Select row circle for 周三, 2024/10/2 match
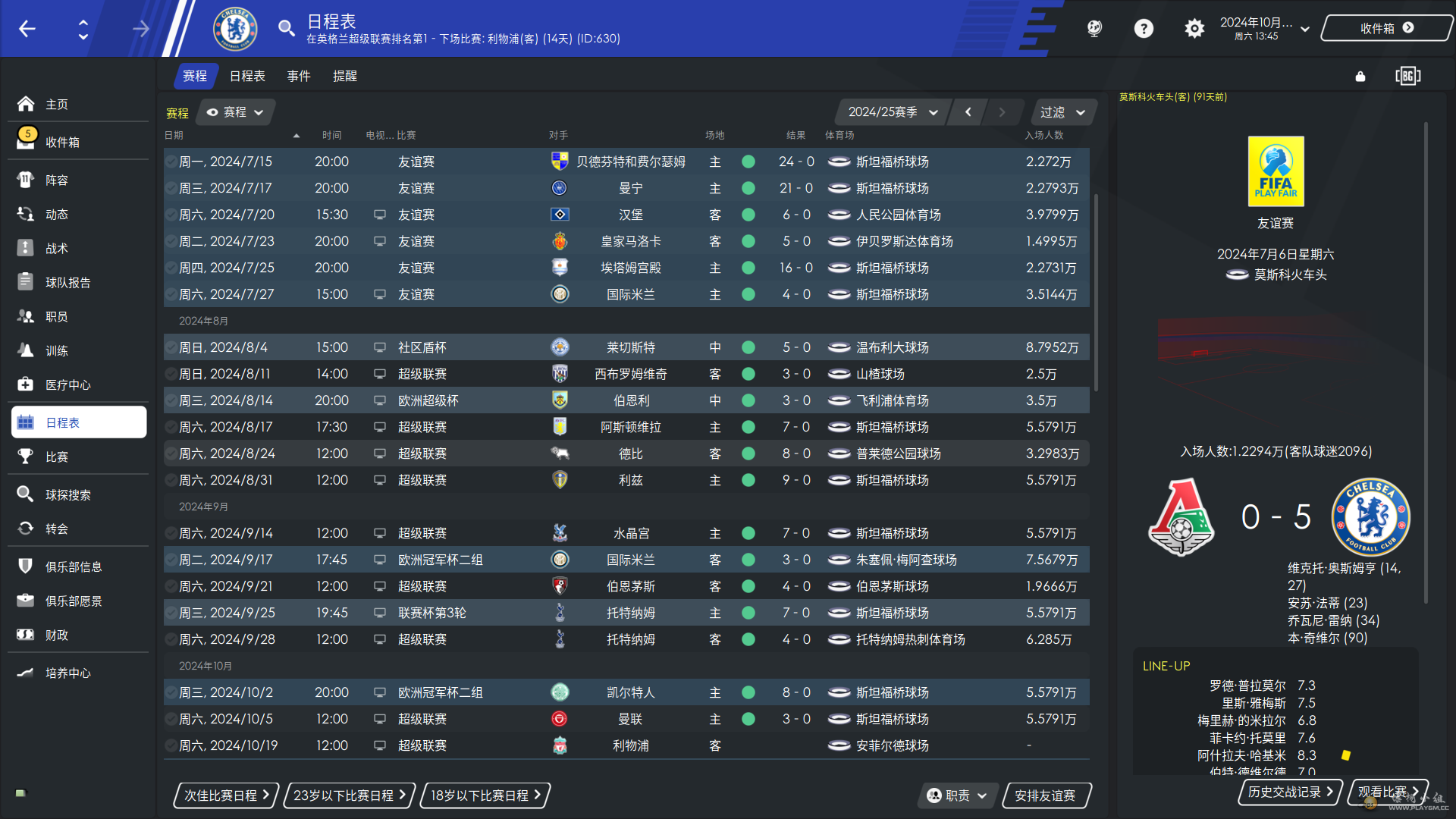The height and width of the screenshot is (819, 1456). click(171, 692)
